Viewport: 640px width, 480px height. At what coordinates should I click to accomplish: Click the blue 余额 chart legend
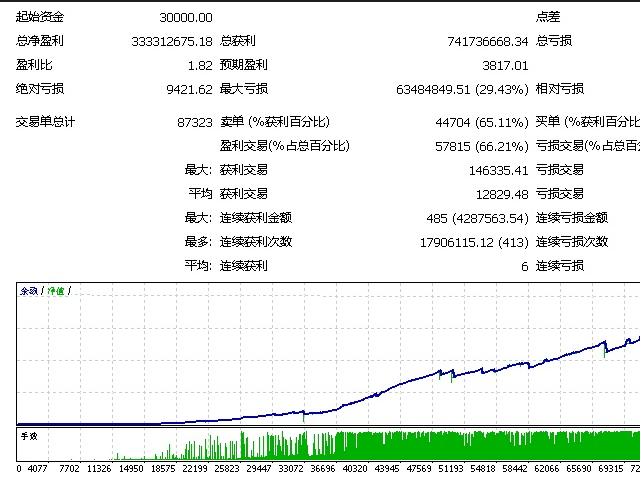coord(29,291)
